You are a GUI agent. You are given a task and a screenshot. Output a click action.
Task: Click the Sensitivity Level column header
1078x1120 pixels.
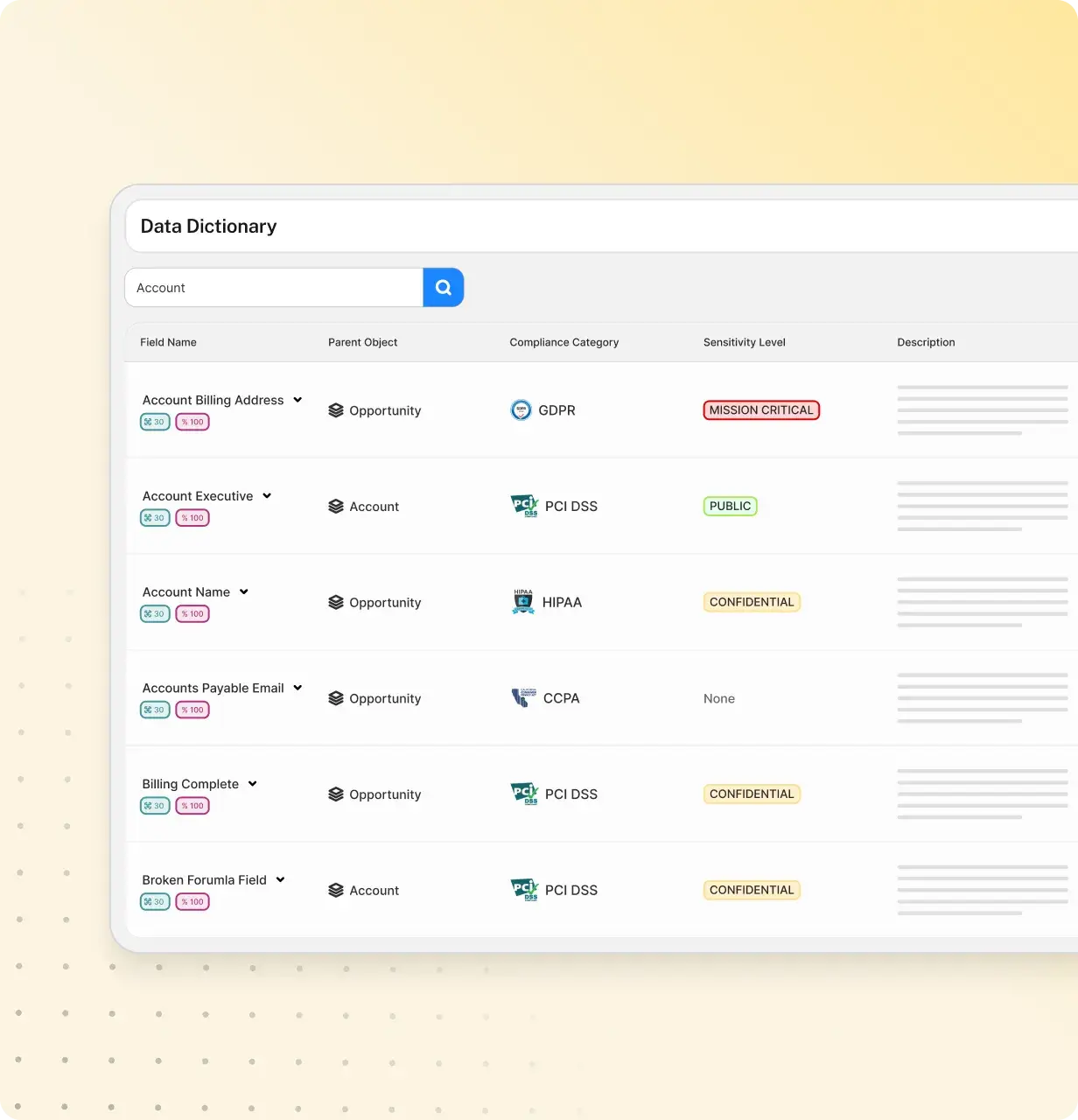tap(745, 342)
